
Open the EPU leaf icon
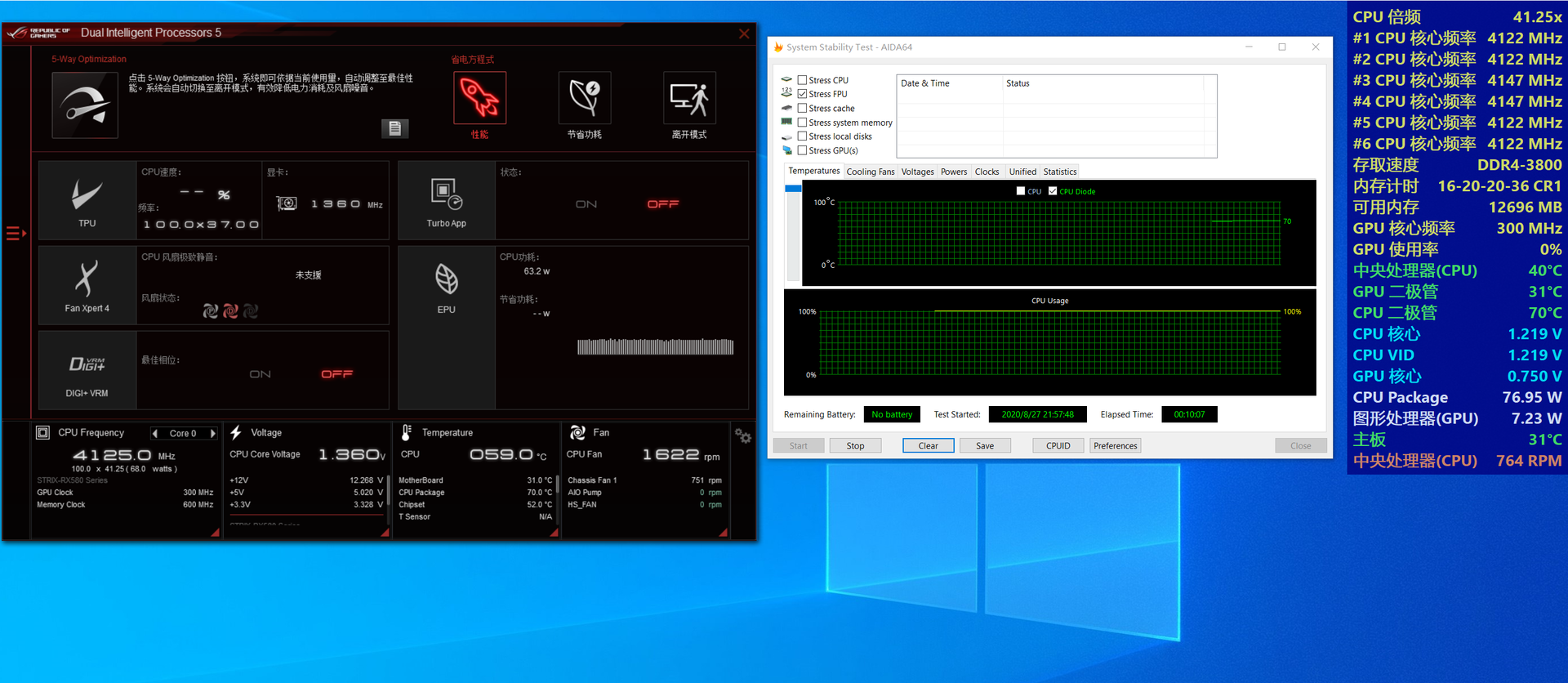[446, 279]
